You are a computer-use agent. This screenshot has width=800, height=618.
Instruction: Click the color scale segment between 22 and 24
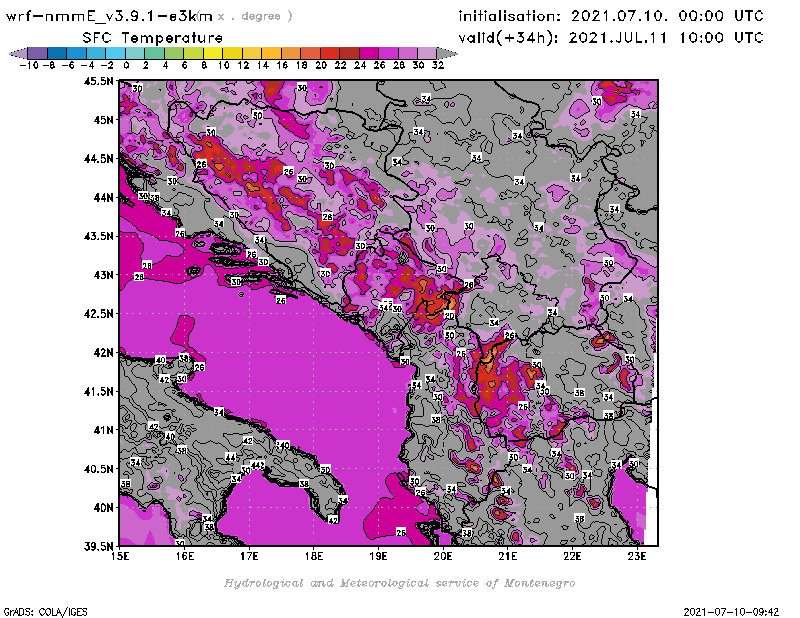tap(349, 53)
